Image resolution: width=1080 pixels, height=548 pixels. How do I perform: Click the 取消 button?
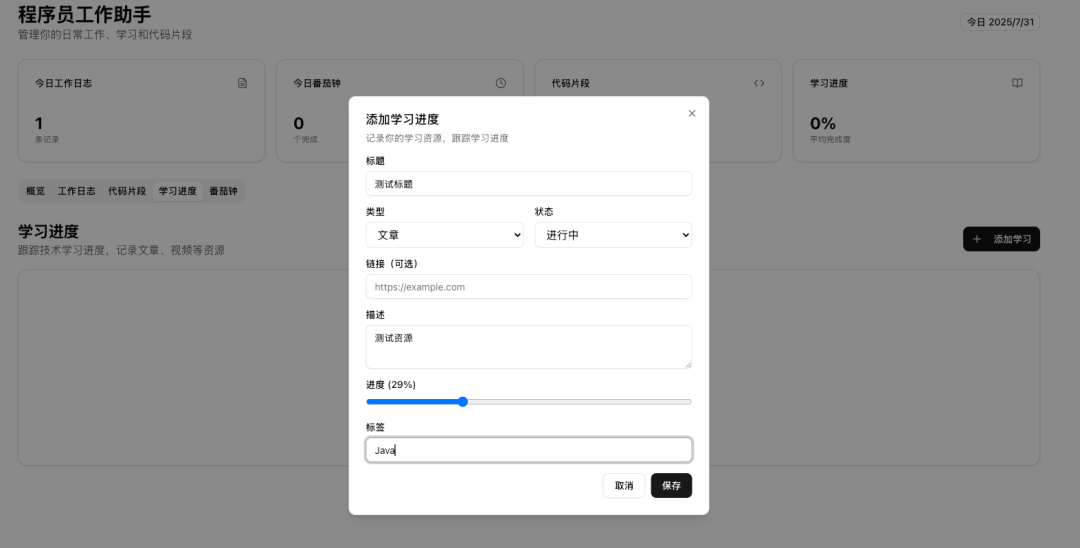point(624,486)
